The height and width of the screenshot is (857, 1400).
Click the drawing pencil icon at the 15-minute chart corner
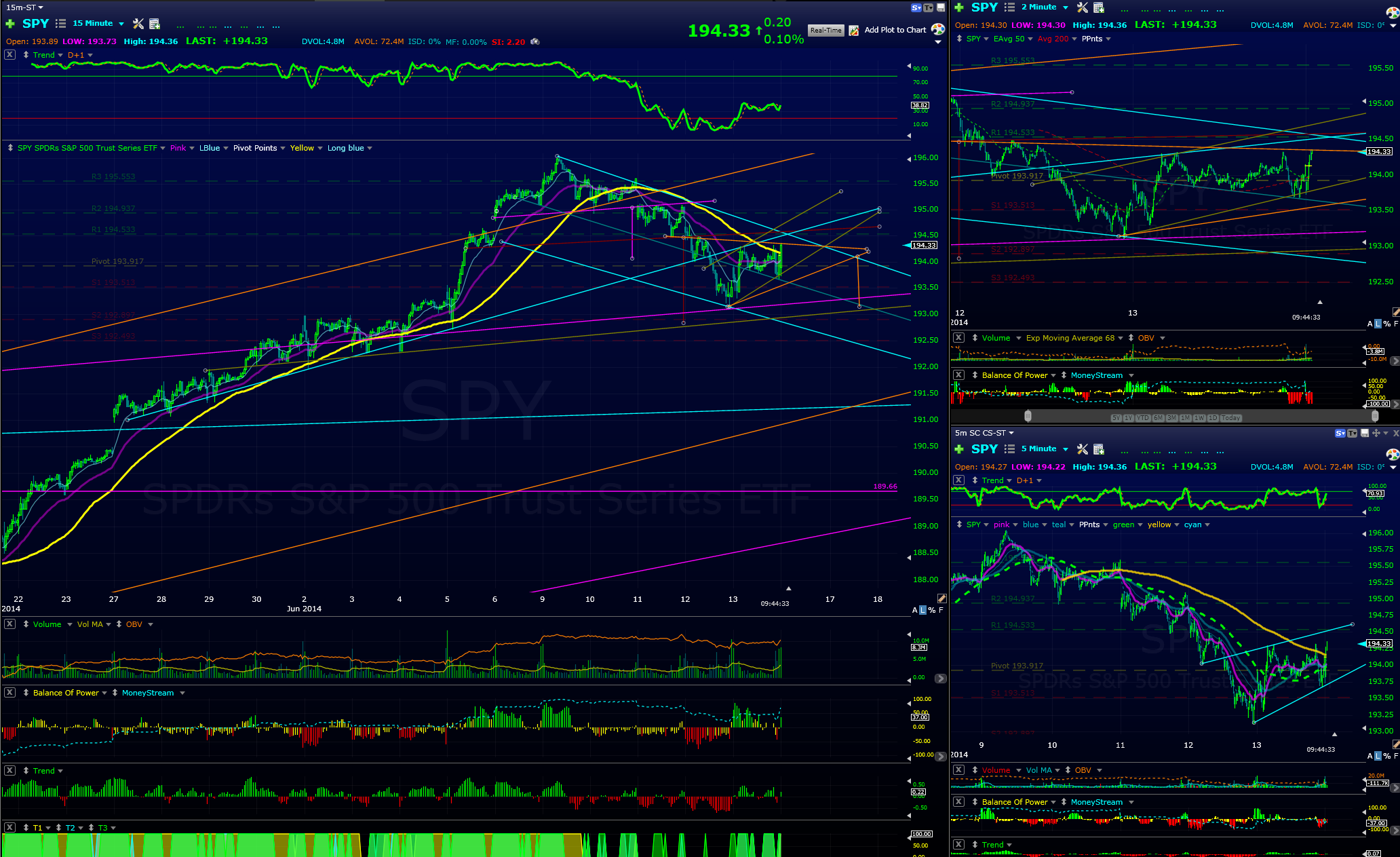click(942, 598)
